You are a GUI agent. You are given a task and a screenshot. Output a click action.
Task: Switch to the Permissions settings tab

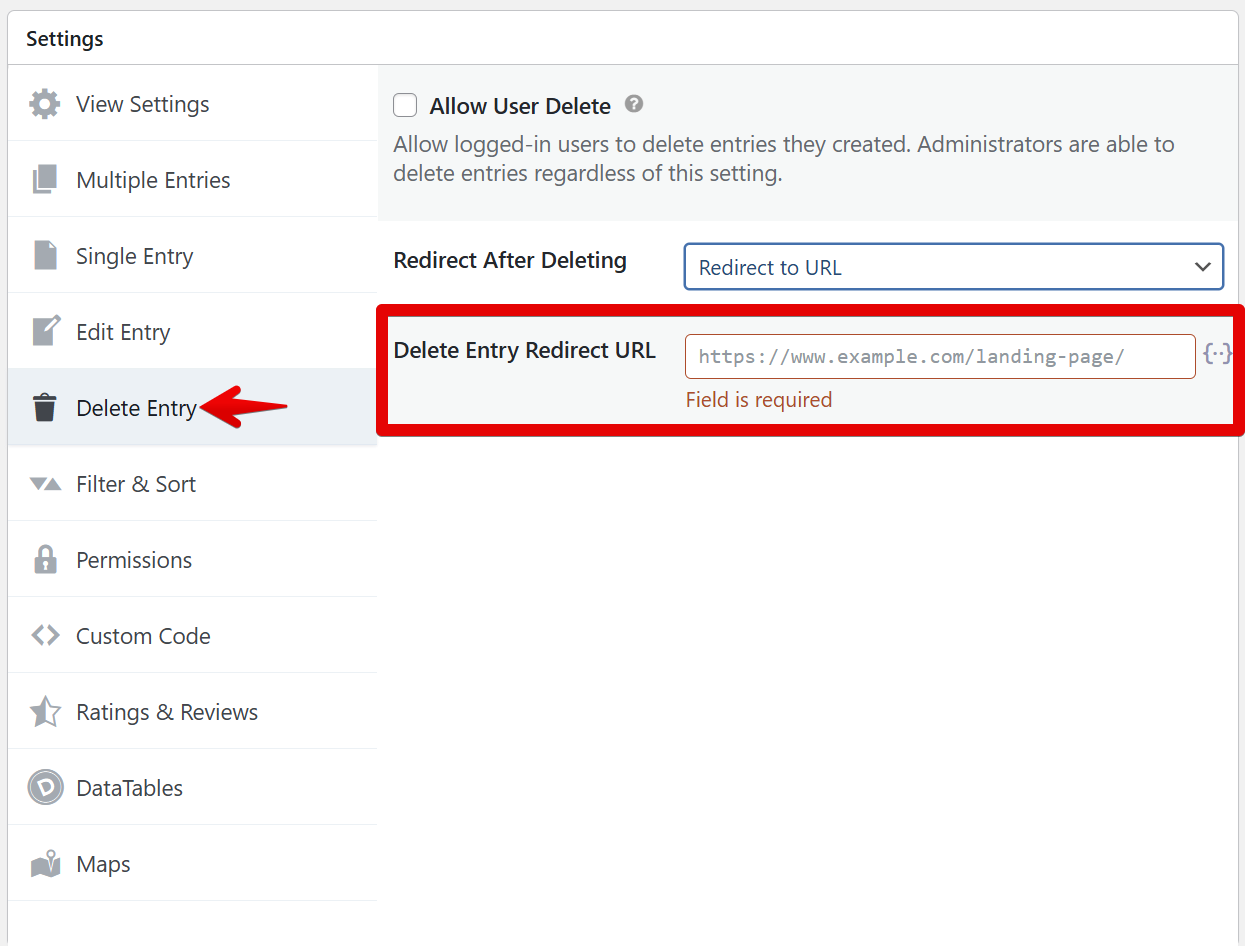click(134, 560)
